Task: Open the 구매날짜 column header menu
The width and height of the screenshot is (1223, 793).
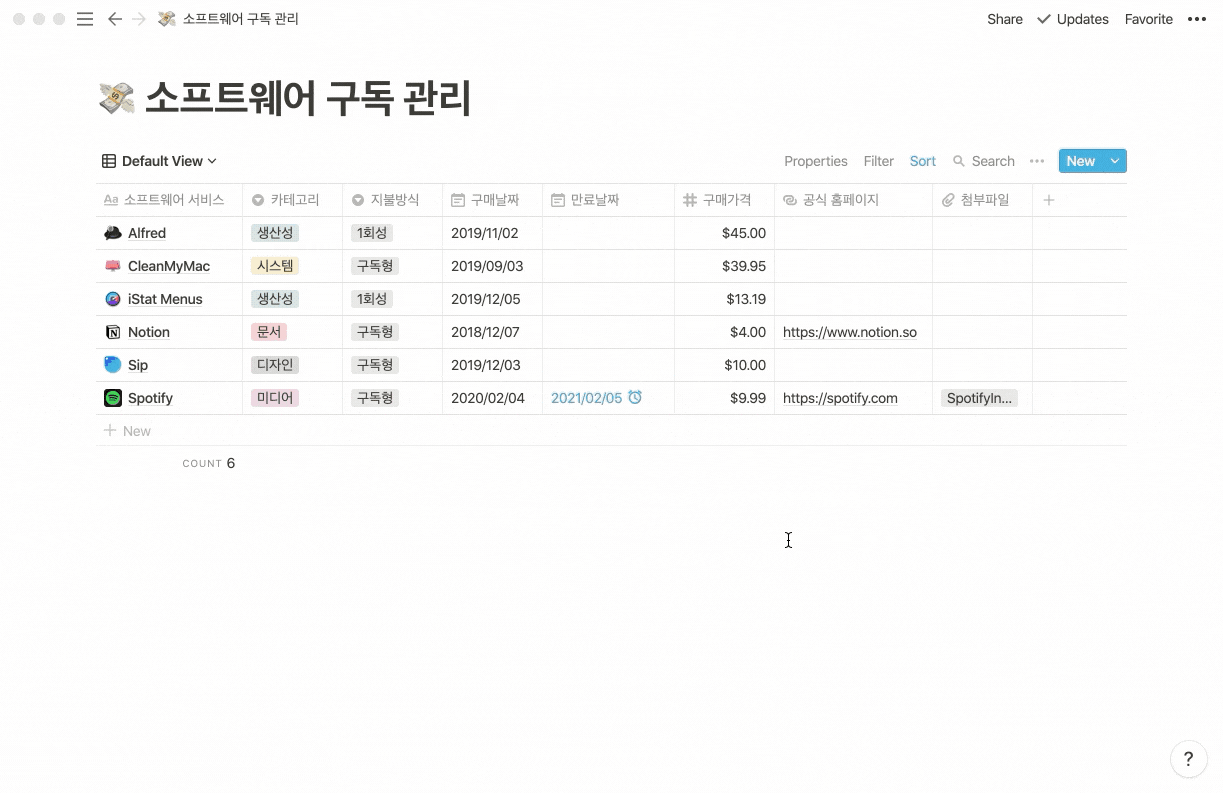Action: [493, 200]
